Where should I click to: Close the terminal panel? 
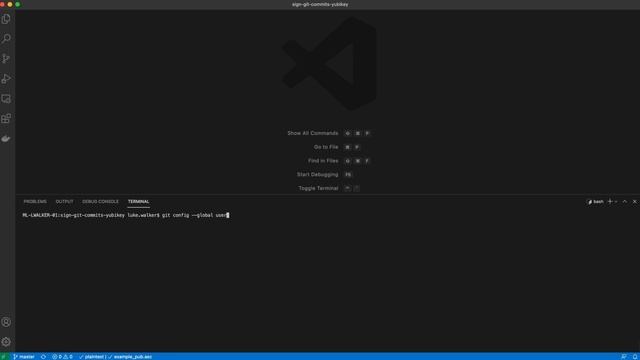click(635, 202)
